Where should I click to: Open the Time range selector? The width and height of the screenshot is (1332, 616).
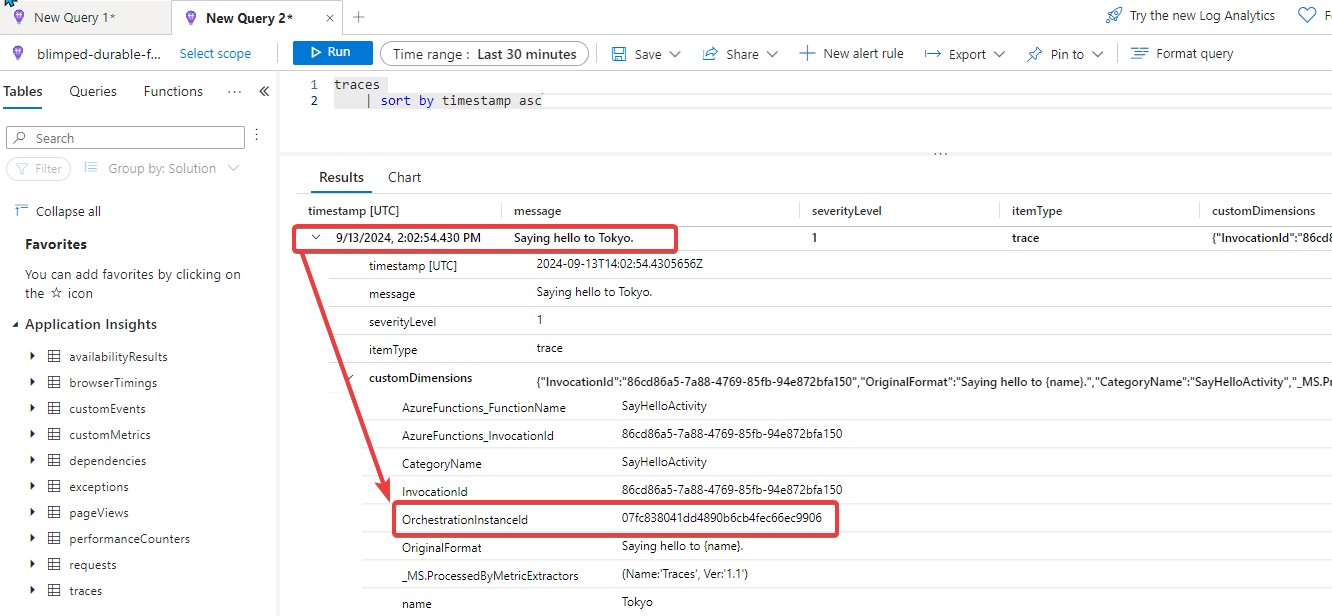point(485,54)
